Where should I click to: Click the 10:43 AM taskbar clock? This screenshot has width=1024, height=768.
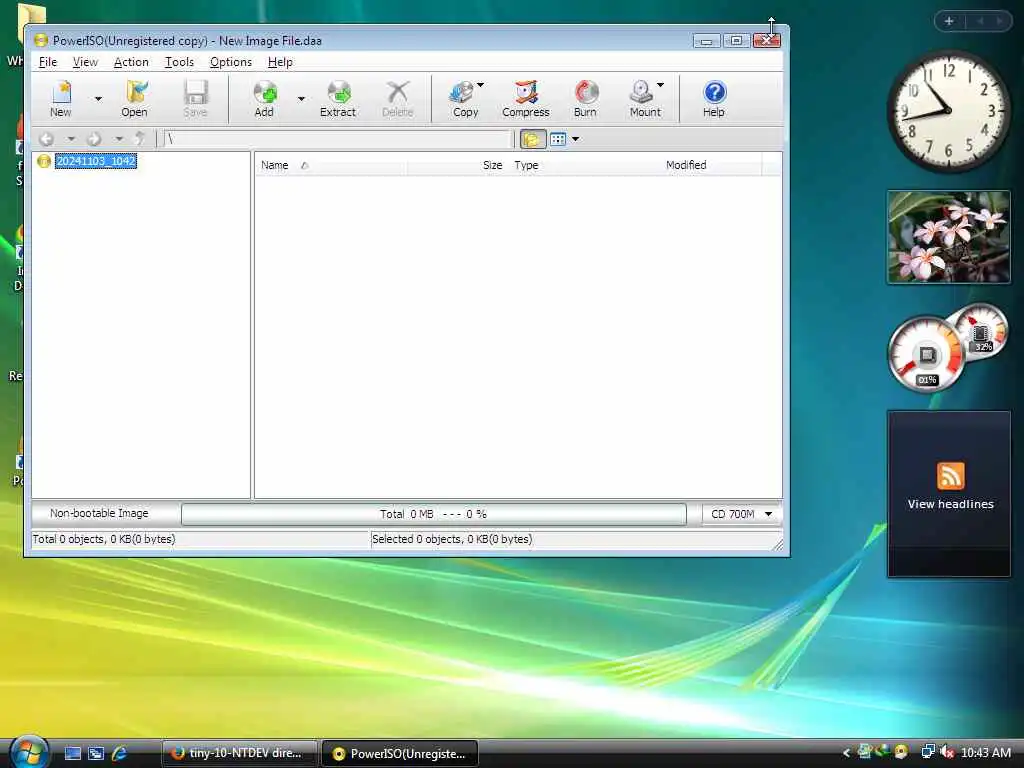pos(985,753)
